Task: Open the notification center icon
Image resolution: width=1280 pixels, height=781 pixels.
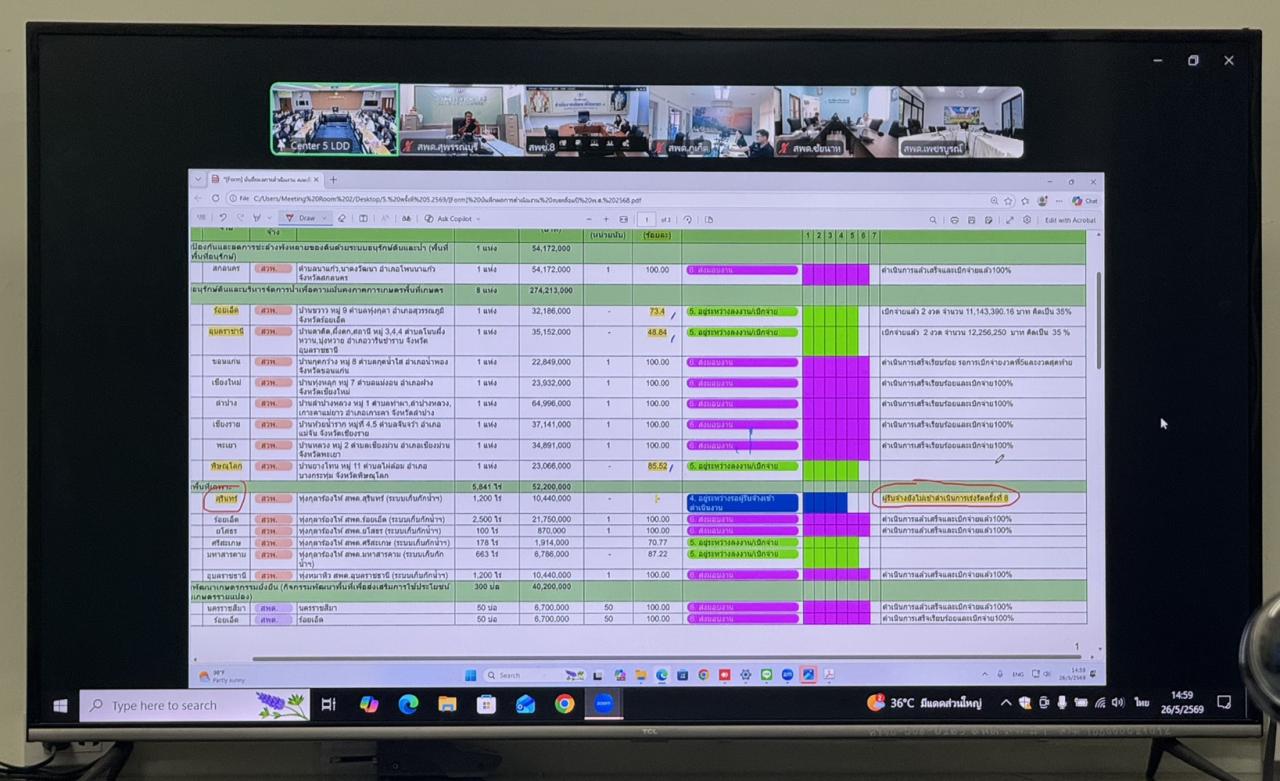Action: tap(1224, 703)
